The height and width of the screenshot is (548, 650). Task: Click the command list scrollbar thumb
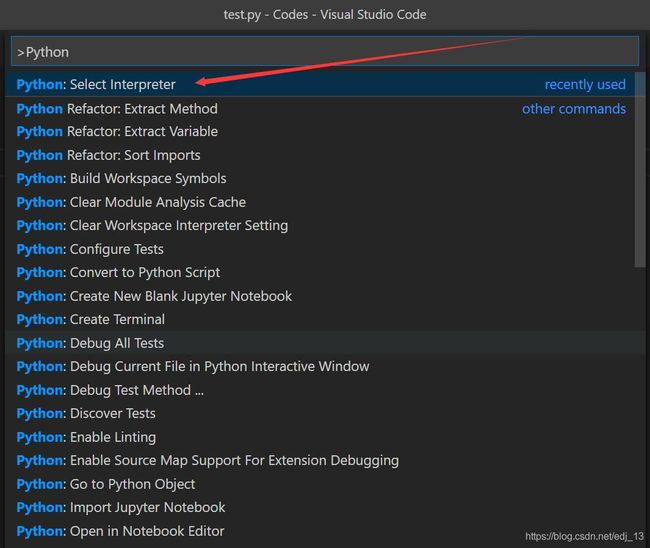640,170
